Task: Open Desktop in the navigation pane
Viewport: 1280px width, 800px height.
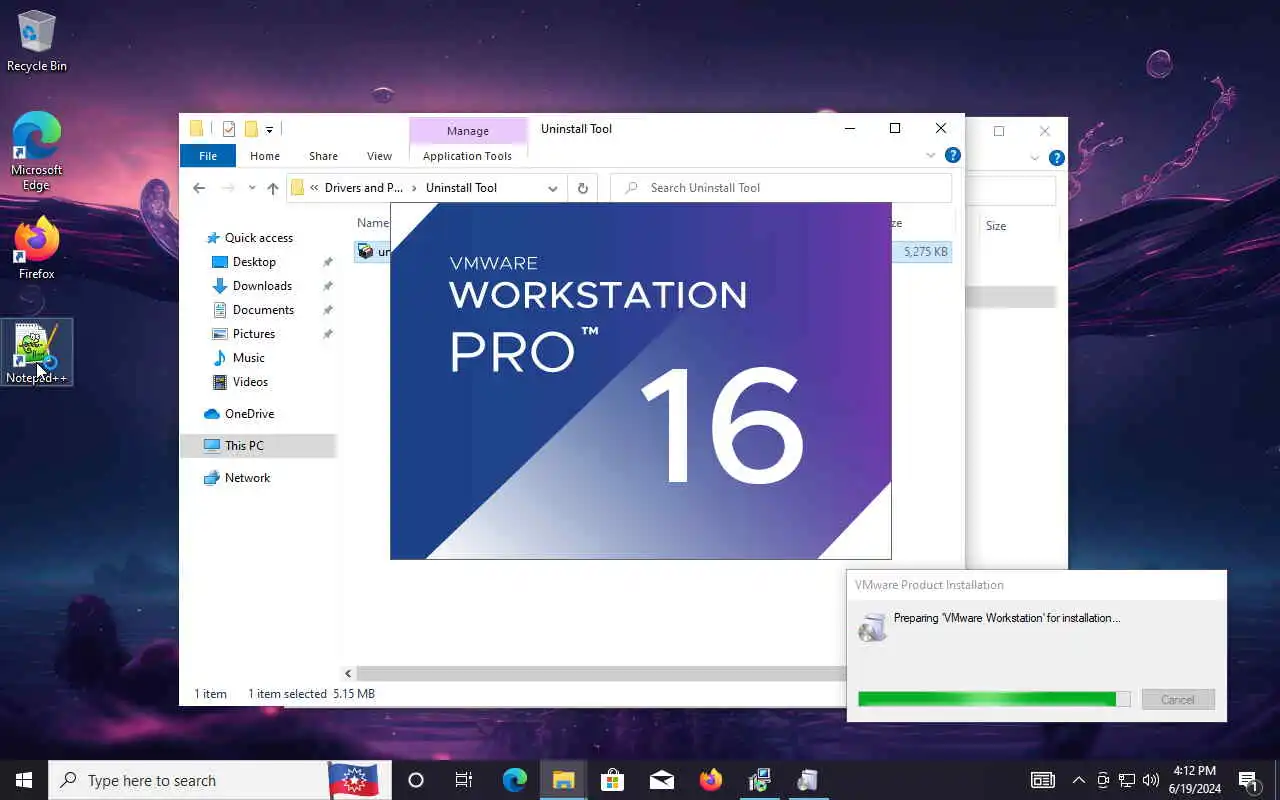Action: click(254, 262)
